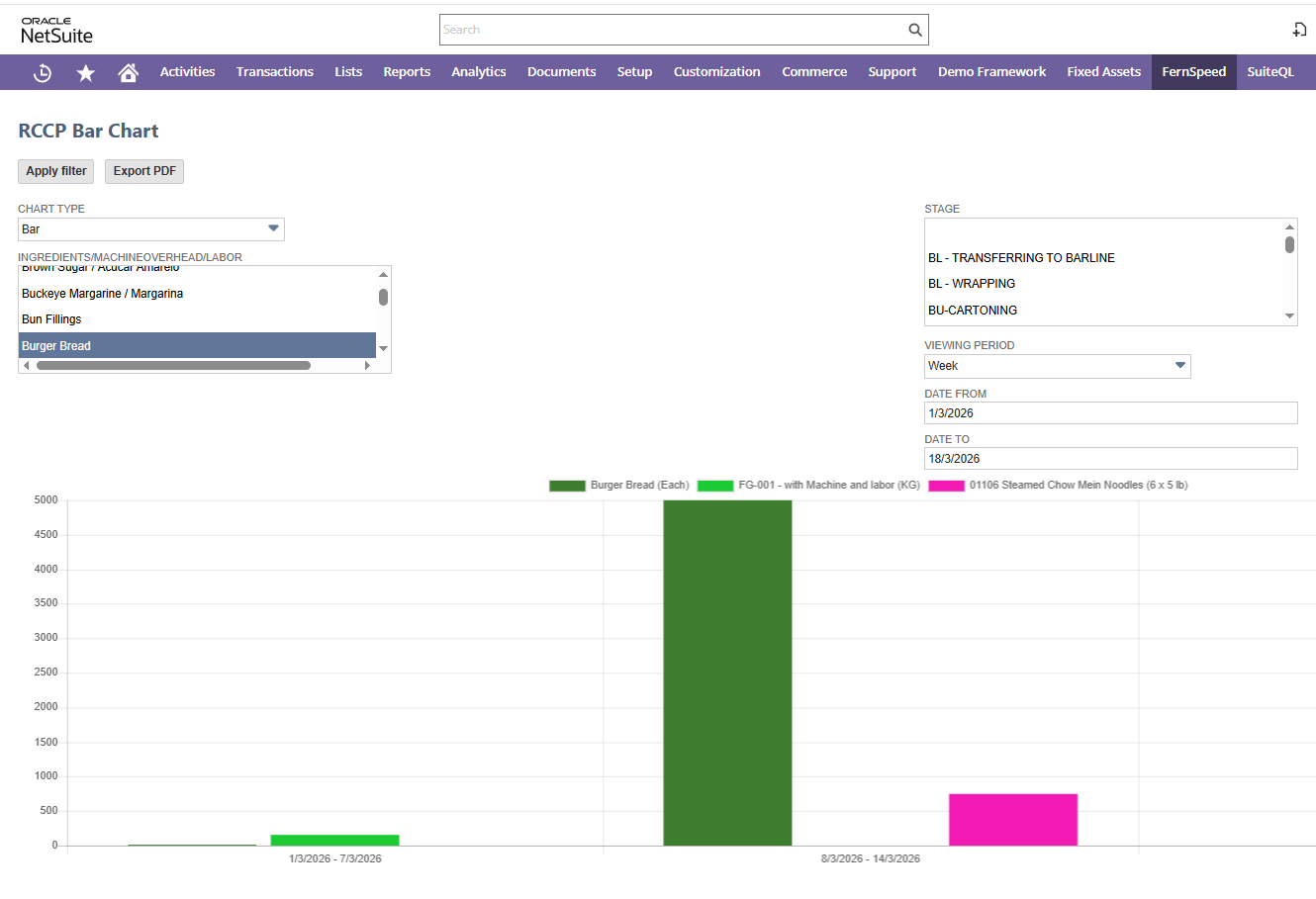
Task: Expand the Viewing Period dropdown
Action: [1057, 366]
